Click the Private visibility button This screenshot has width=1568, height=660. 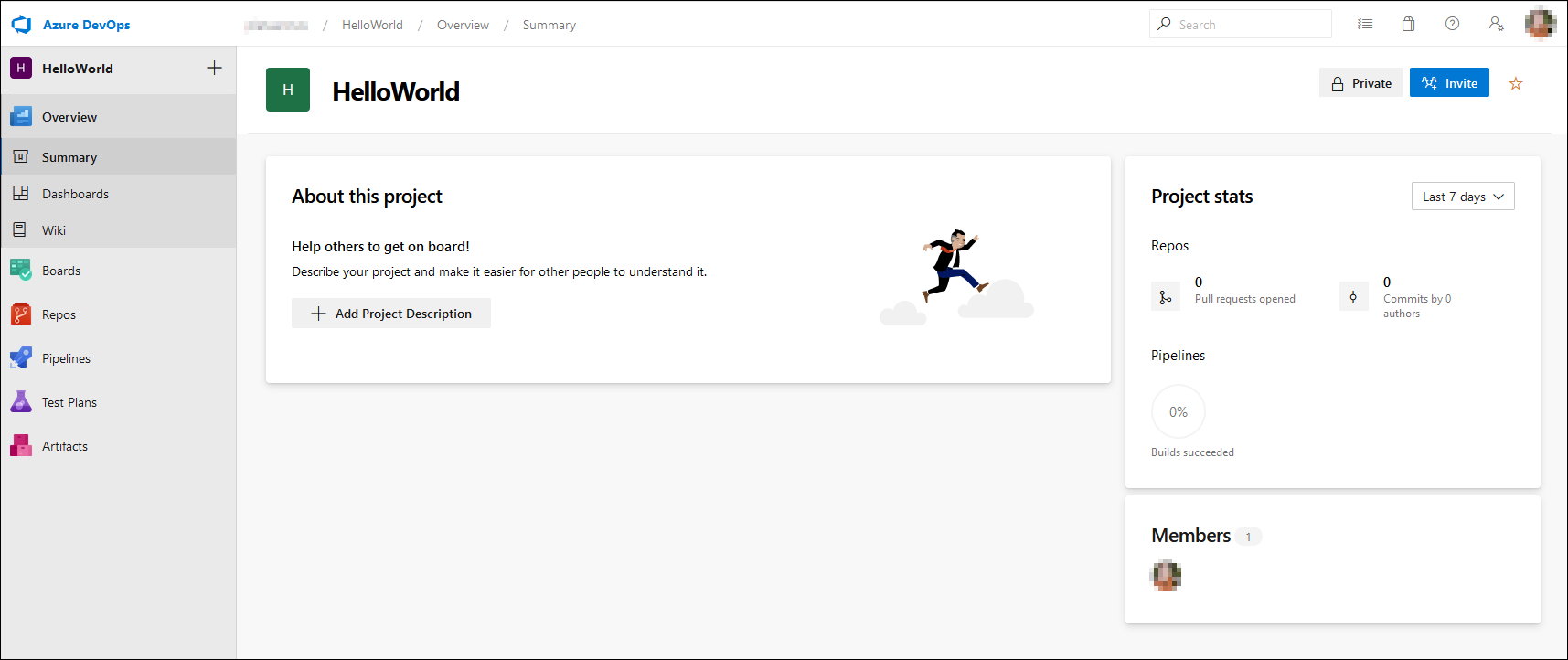[x=1360, y=82]
